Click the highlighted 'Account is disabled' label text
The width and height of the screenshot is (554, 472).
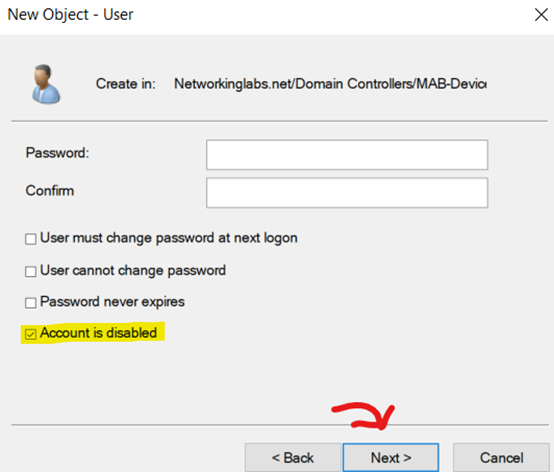click(99, 333)
